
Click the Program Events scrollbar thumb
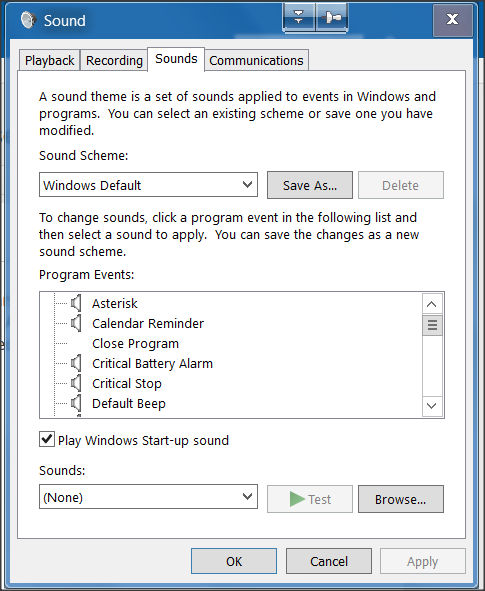point(432,325)
